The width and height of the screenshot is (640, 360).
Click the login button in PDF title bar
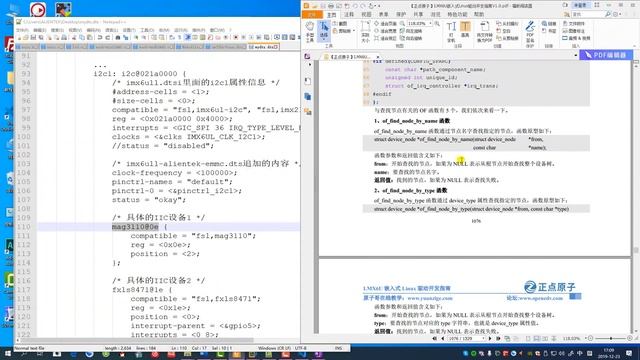pyautogui.click(x=580, y=5)
